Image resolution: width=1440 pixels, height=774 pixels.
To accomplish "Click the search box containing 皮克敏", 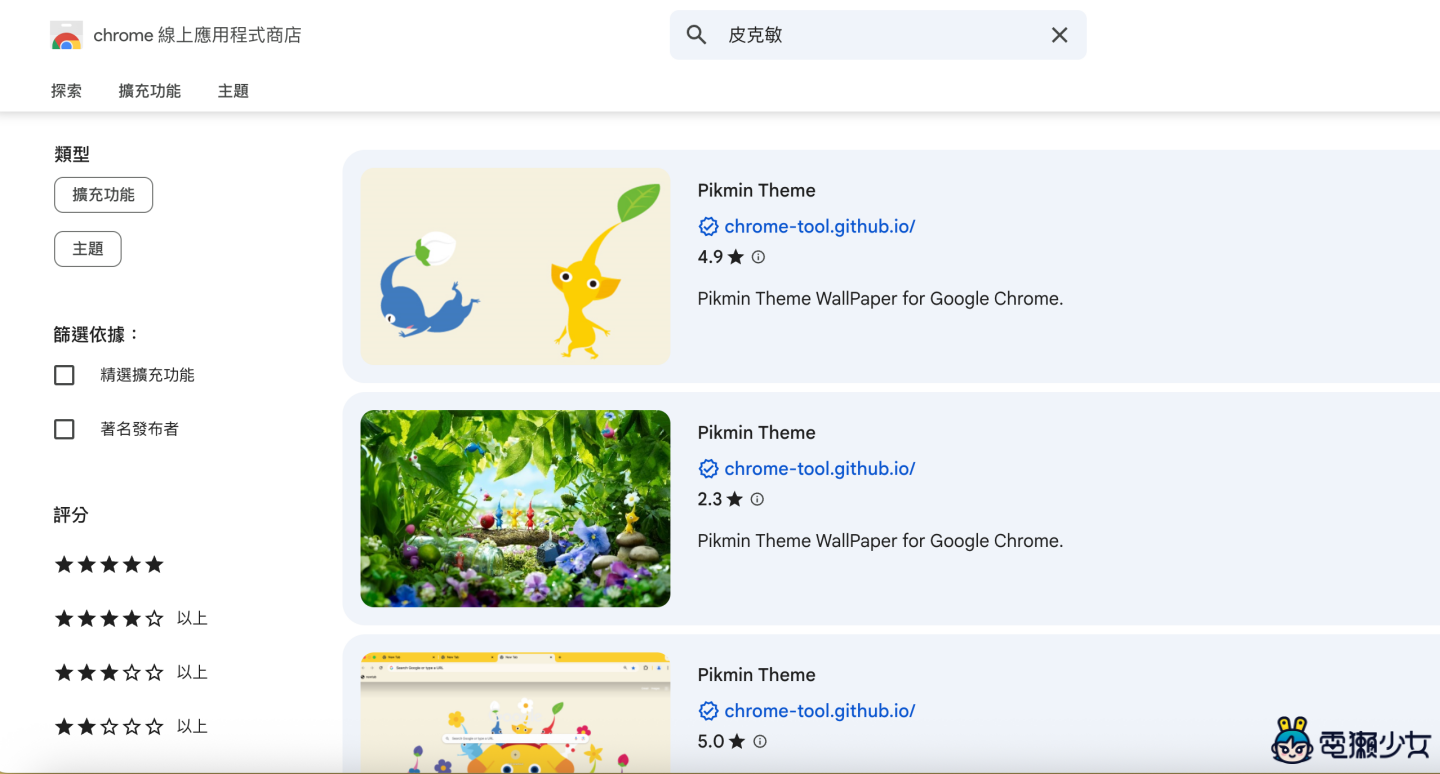I will click(x=878, y=35).
